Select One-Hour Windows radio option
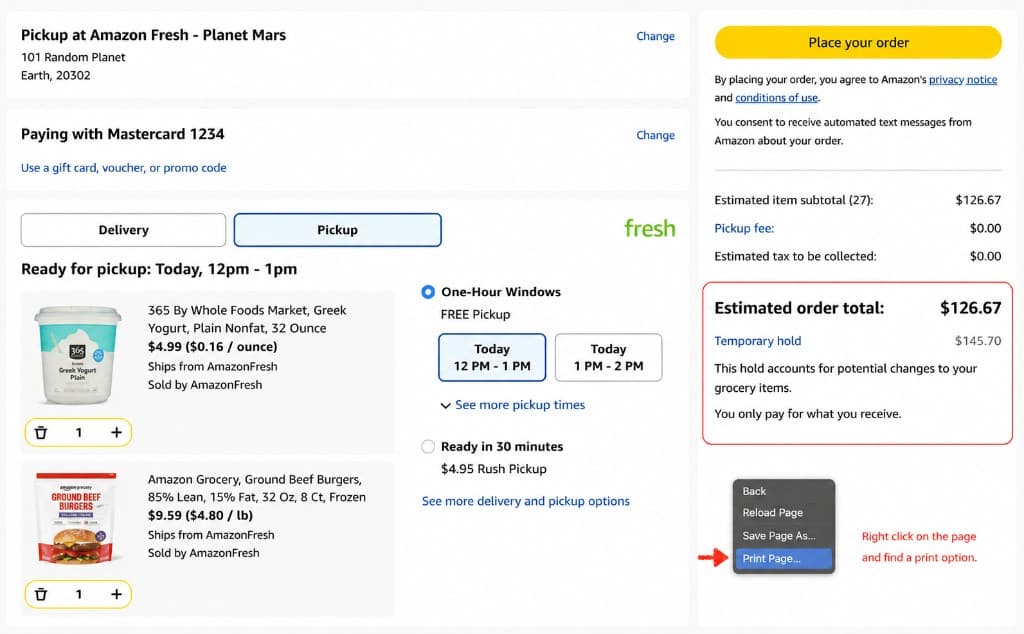Image resolution: width=1024 pixels, height=634 pixels. click(x=428, y=292)
